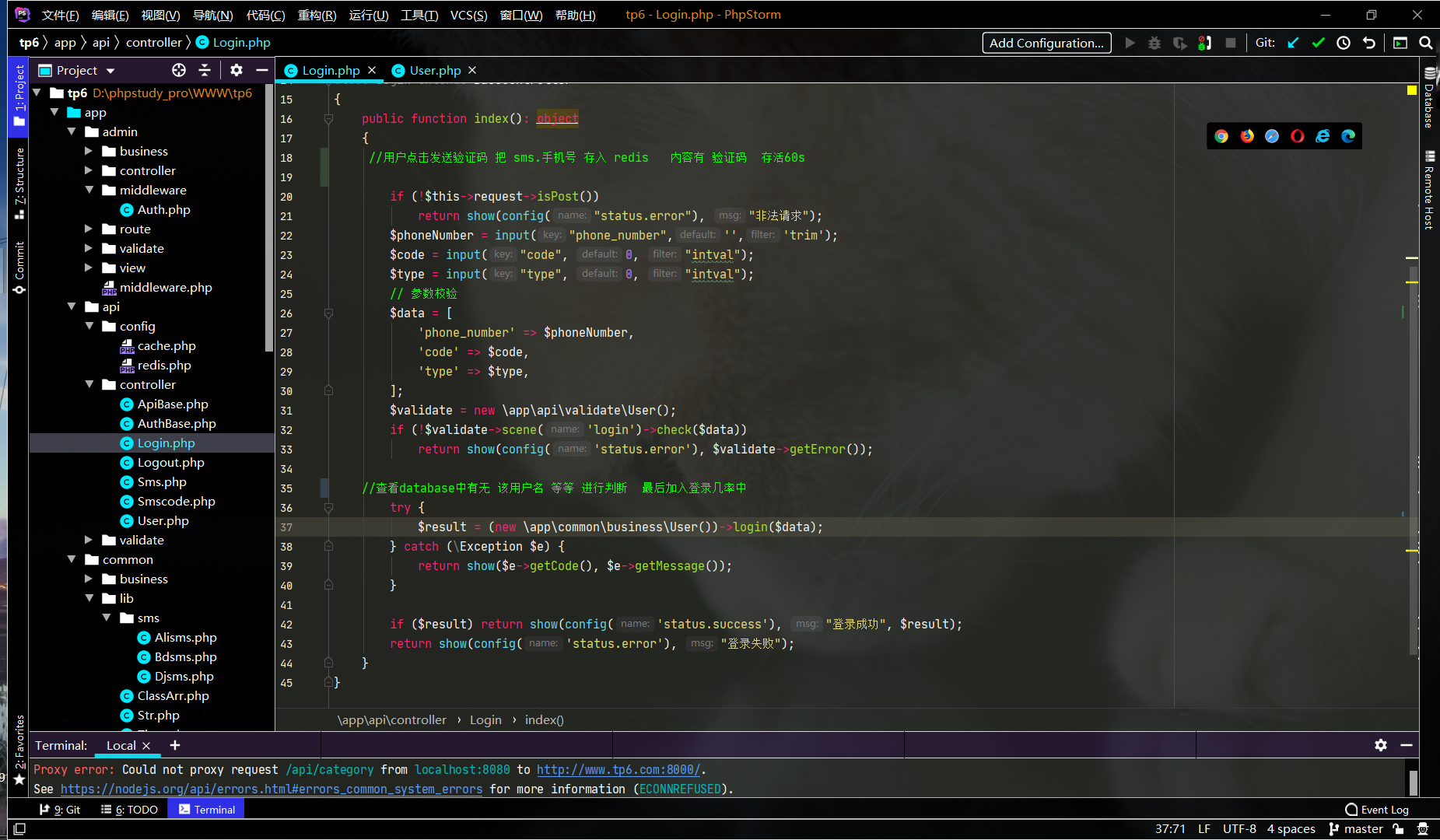Click the controller breadcrumb in navigation bar
This screenshot has width=1440, height=840.
pos(154,43)
